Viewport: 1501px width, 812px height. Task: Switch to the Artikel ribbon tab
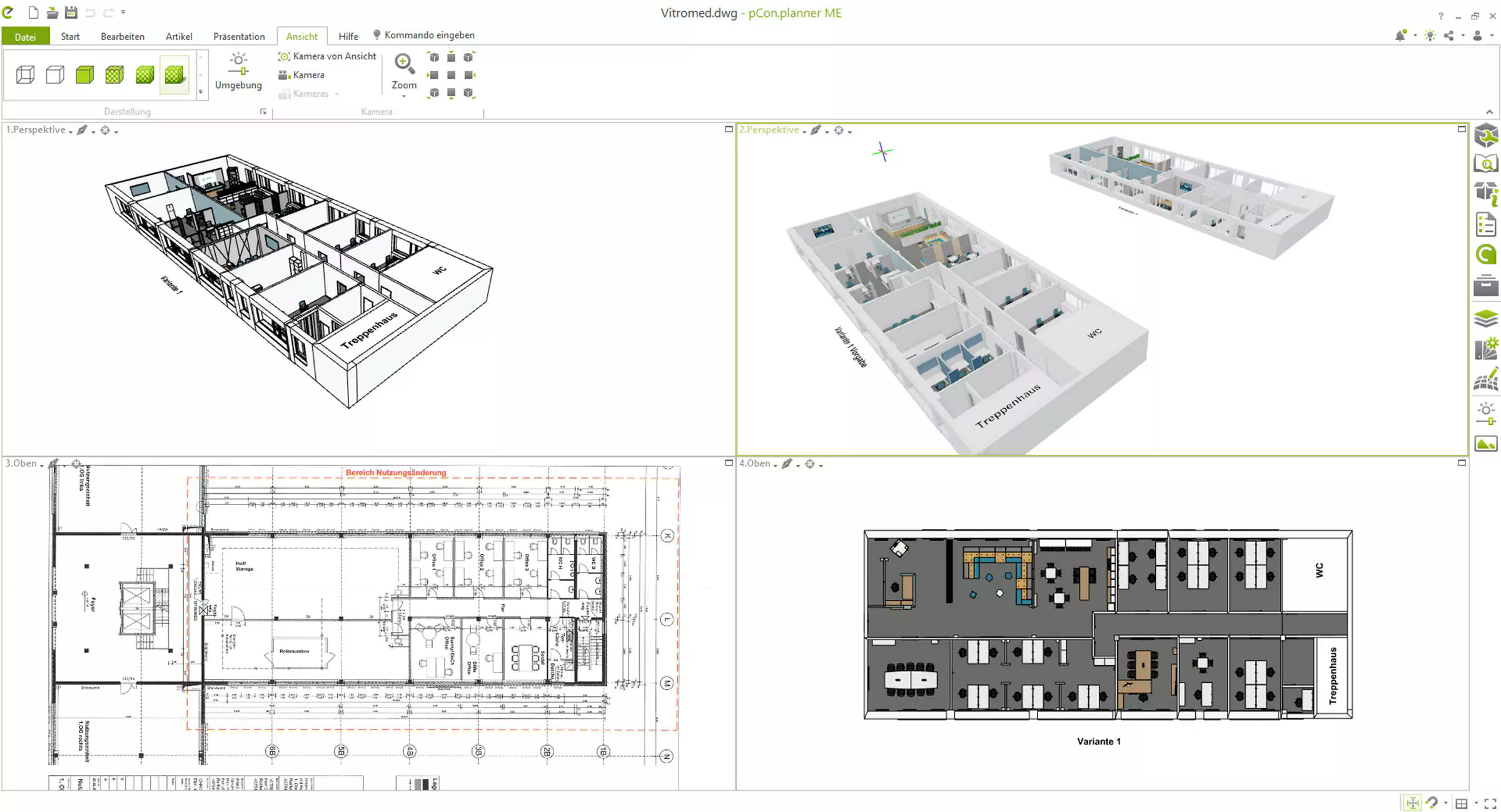click(x=179, y=37)
